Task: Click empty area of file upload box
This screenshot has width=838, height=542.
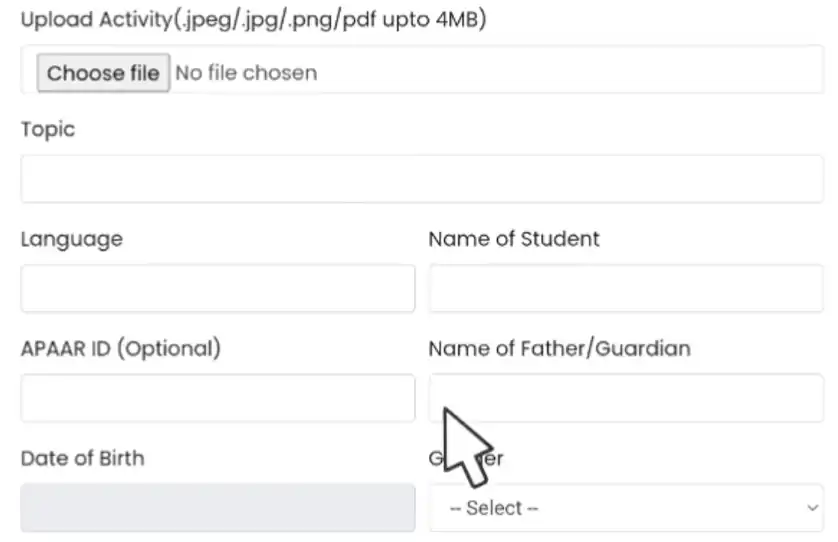Action: pos(567,70)
